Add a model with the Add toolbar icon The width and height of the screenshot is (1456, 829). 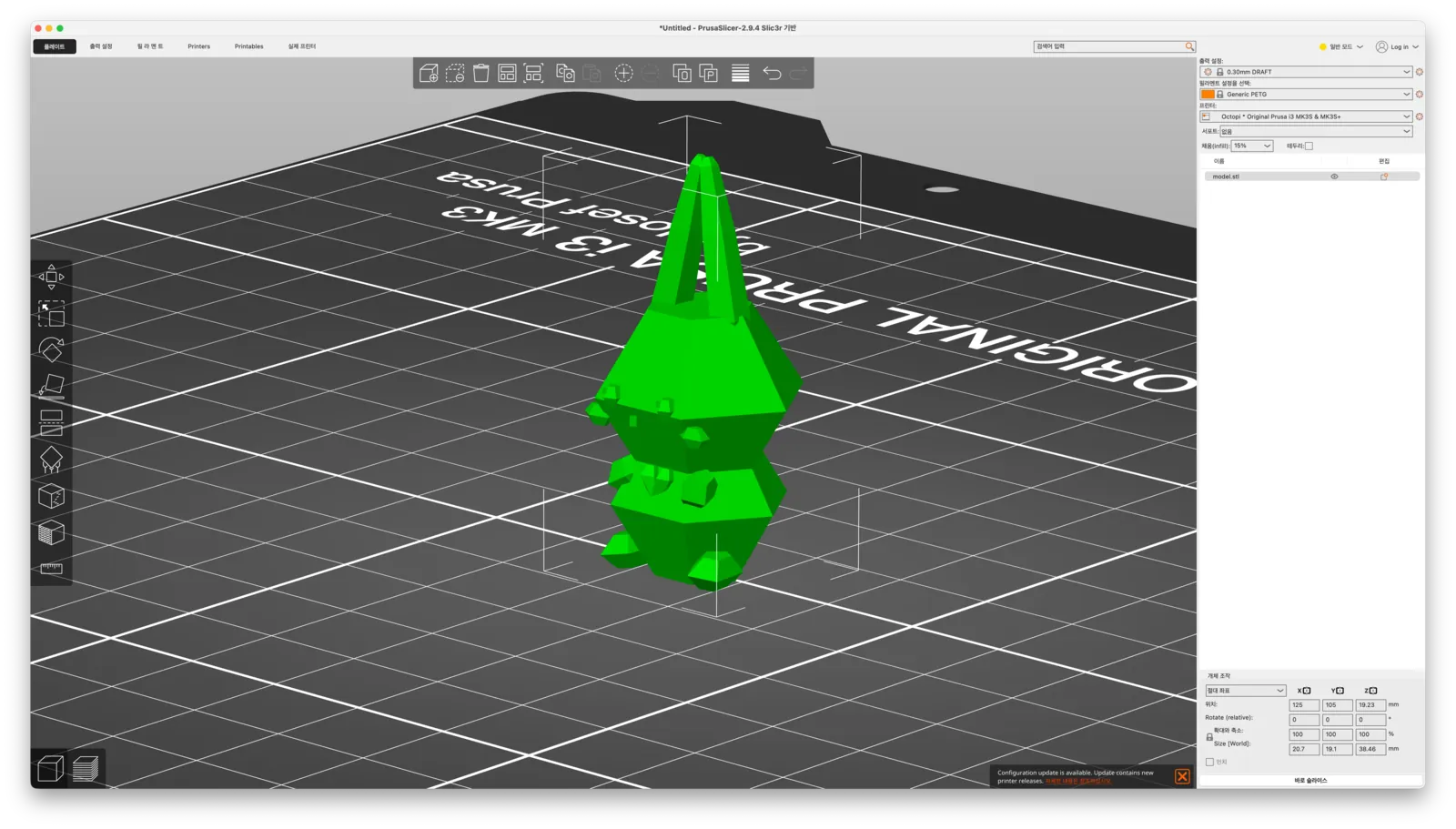(429, 73)
